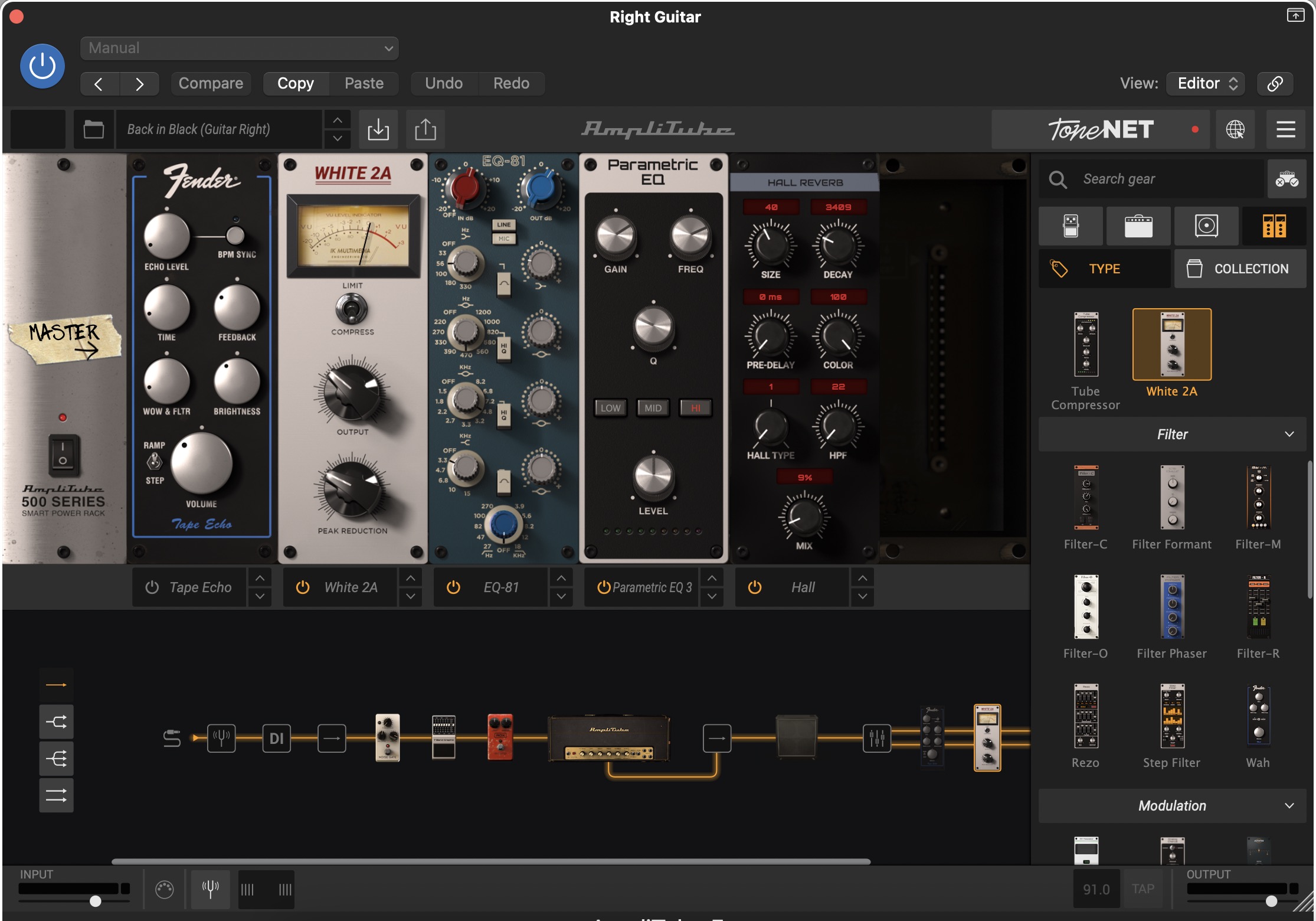The image size is (1316, 921).
Task: Select White 2A gear thumbnail
Action: [1171, 345]
